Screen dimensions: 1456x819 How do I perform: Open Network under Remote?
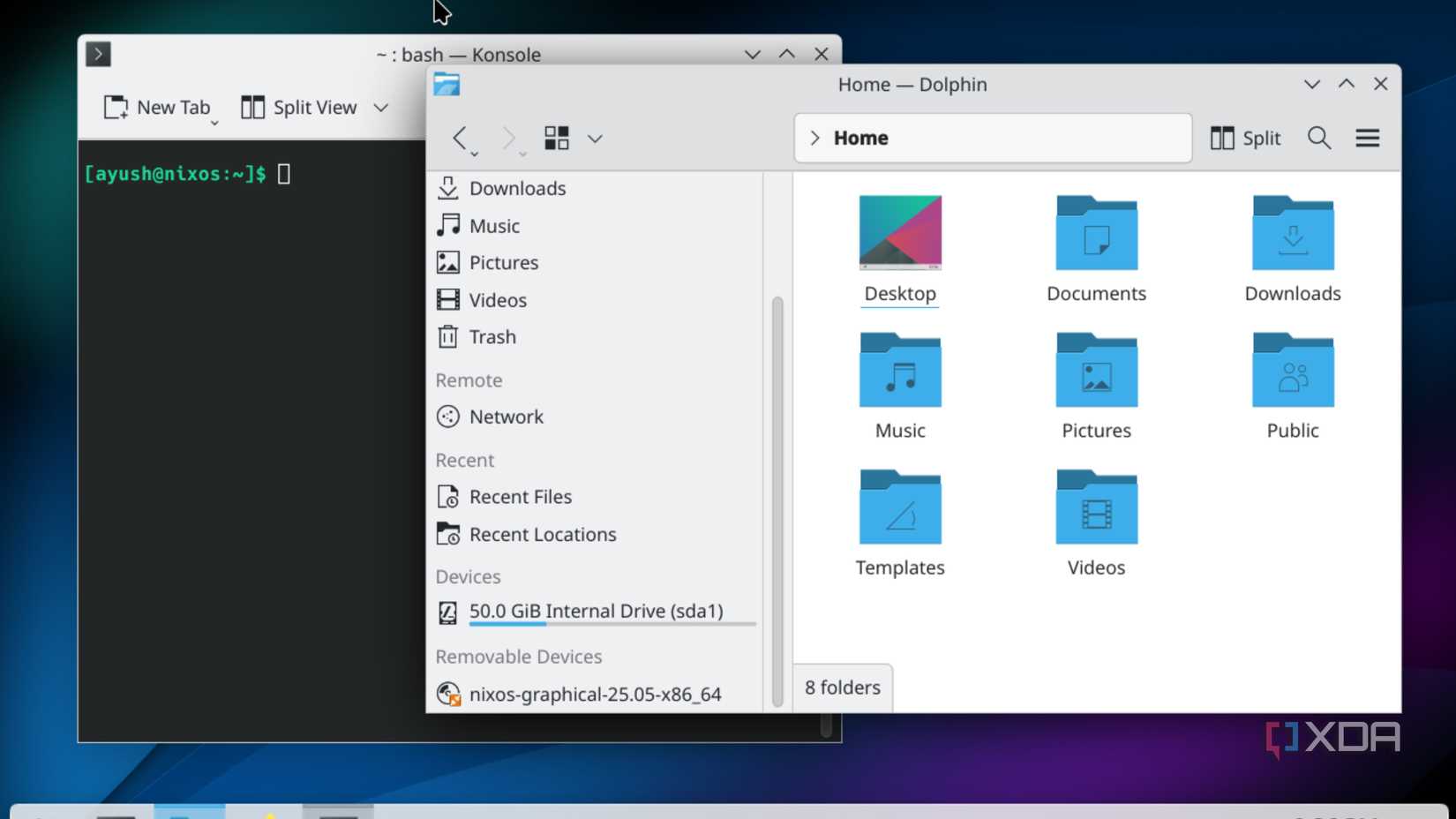(x=596, y=417)
